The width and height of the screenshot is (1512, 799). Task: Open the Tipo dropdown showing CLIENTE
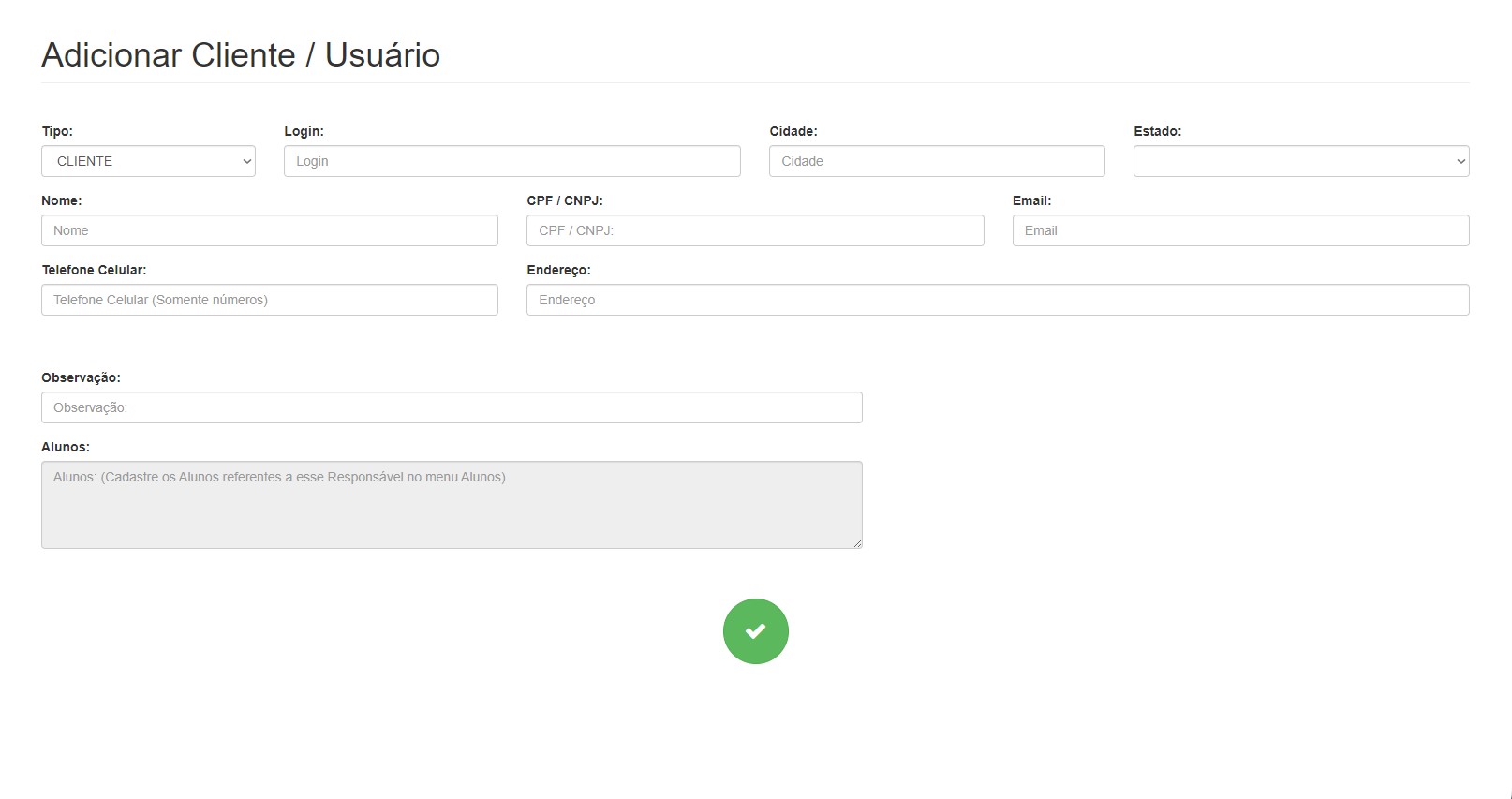pos(148,161)
